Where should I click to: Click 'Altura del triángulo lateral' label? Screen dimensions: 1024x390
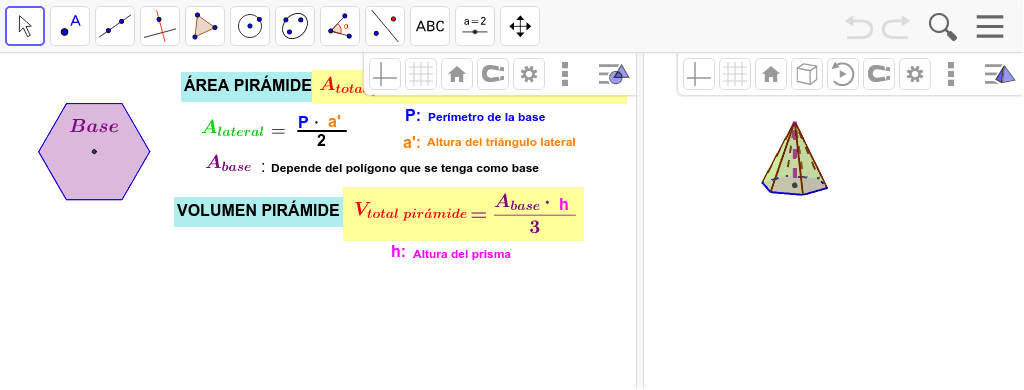501,142
